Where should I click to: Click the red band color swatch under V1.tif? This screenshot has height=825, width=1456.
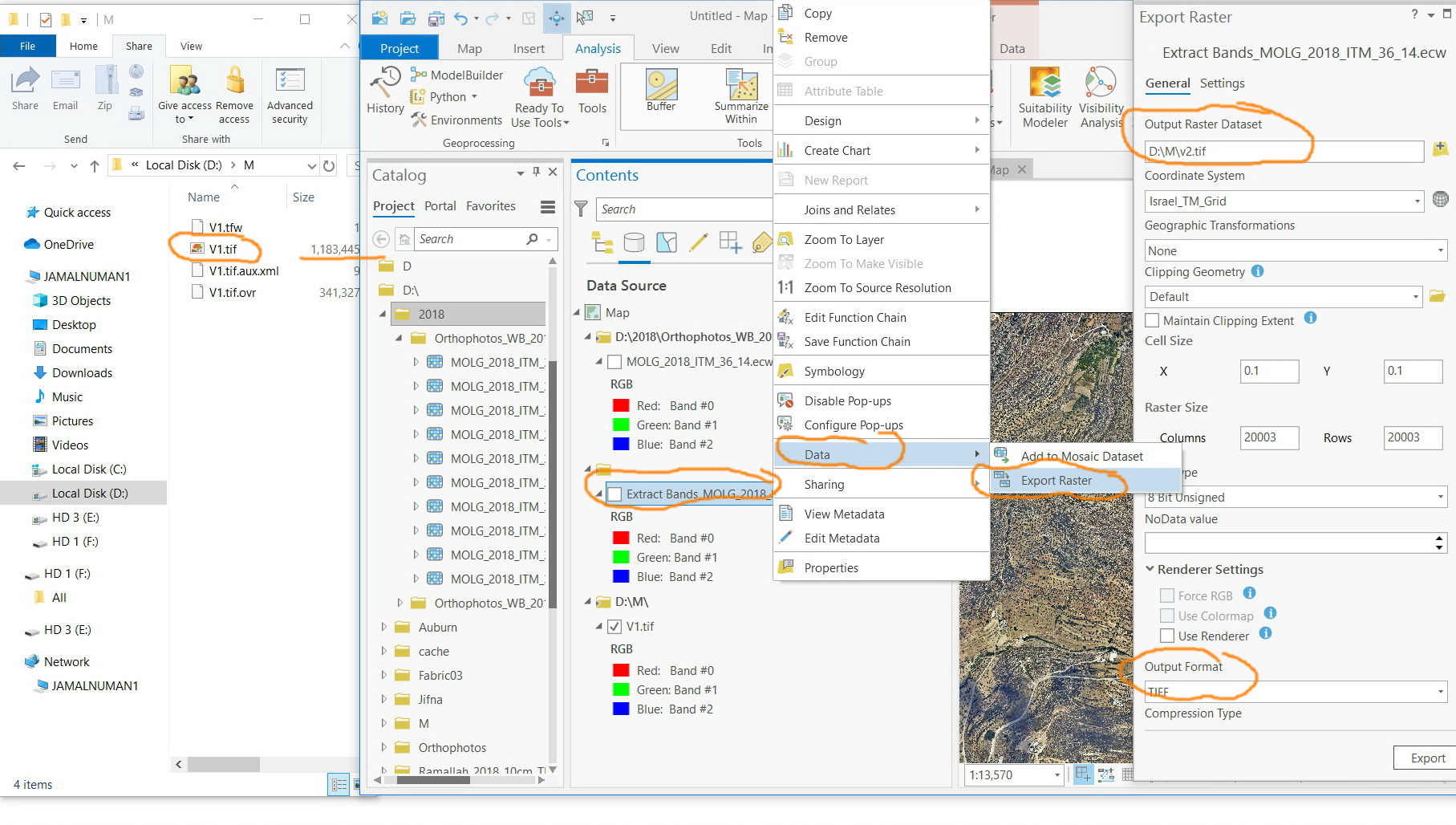coord(620,671)
